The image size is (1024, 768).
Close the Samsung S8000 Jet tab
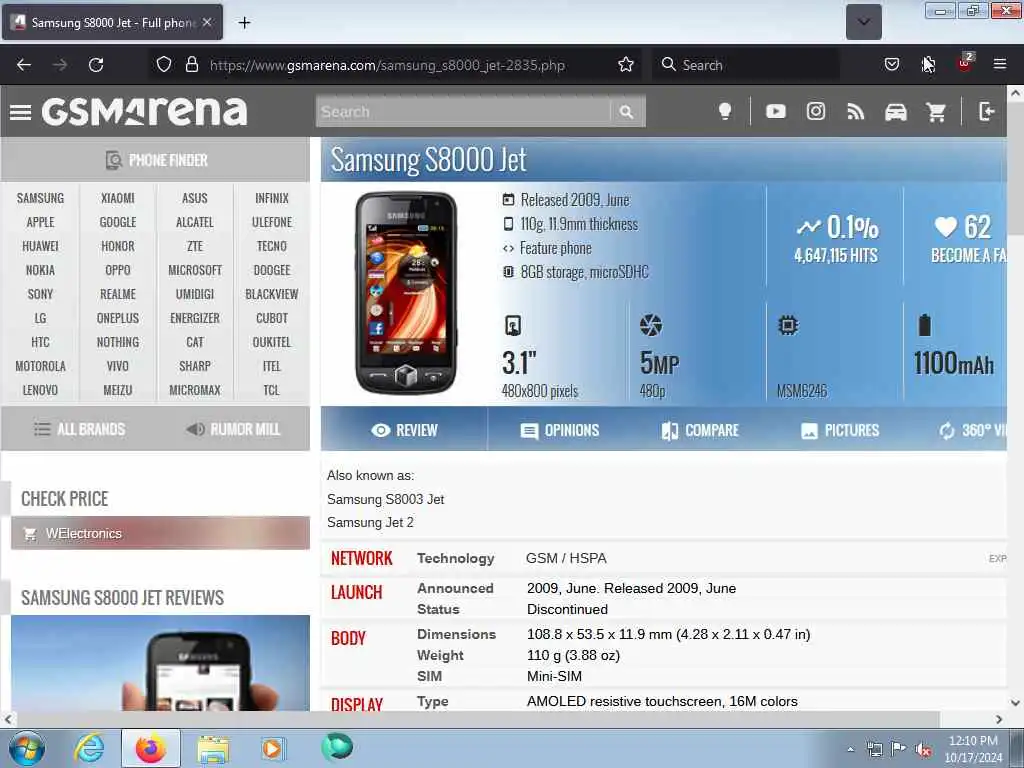coord(207,22)
